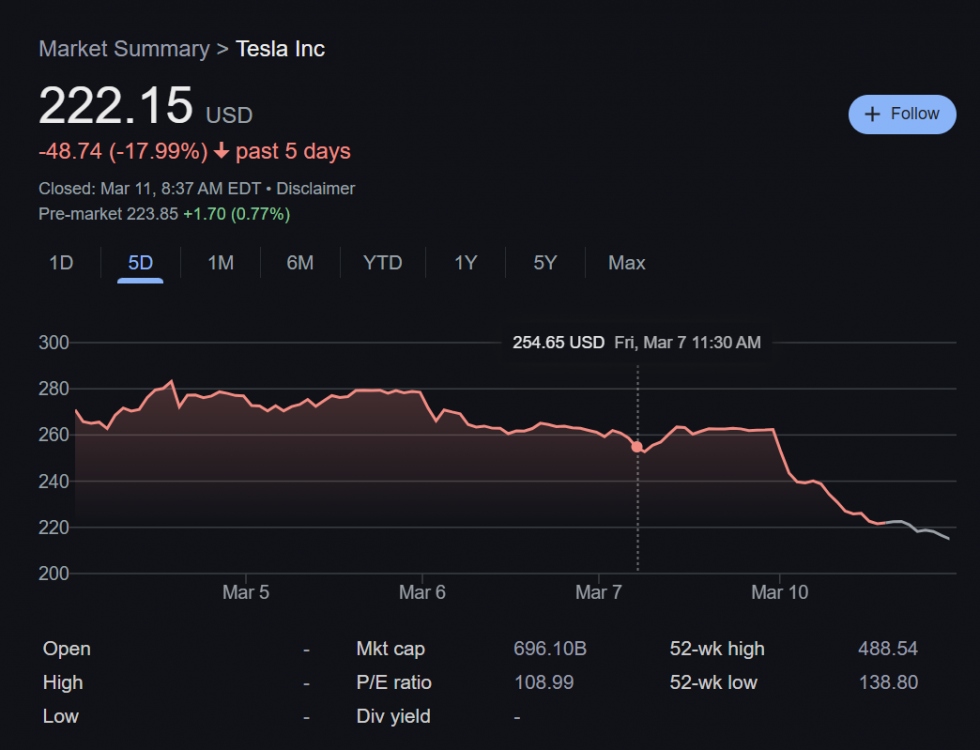Click the Market Summary breadcrumb
The height and width of the screenshot is (750, 980).
(x=124, y=49)
